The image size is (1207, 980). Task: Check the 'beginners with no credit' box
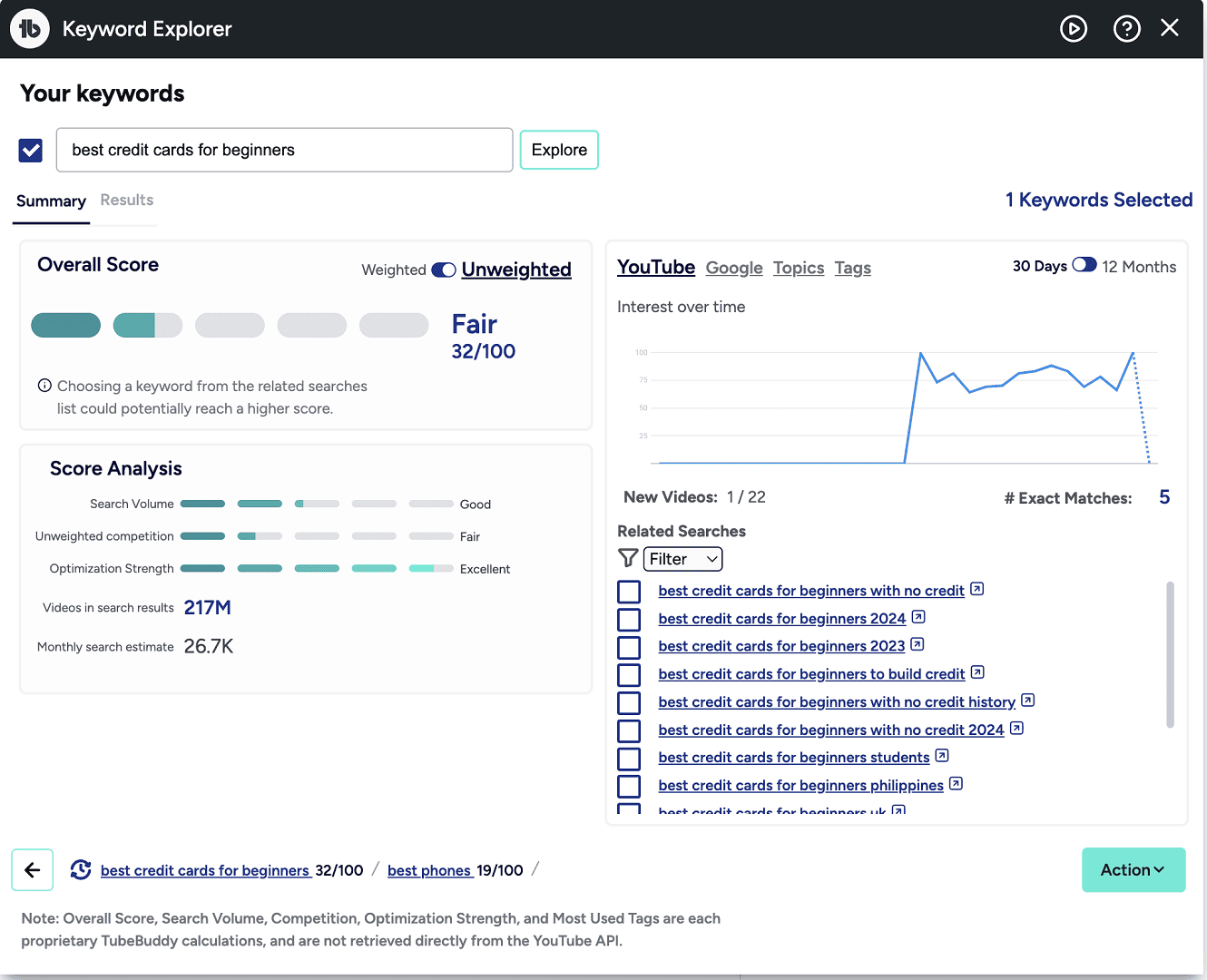[629, 592]
